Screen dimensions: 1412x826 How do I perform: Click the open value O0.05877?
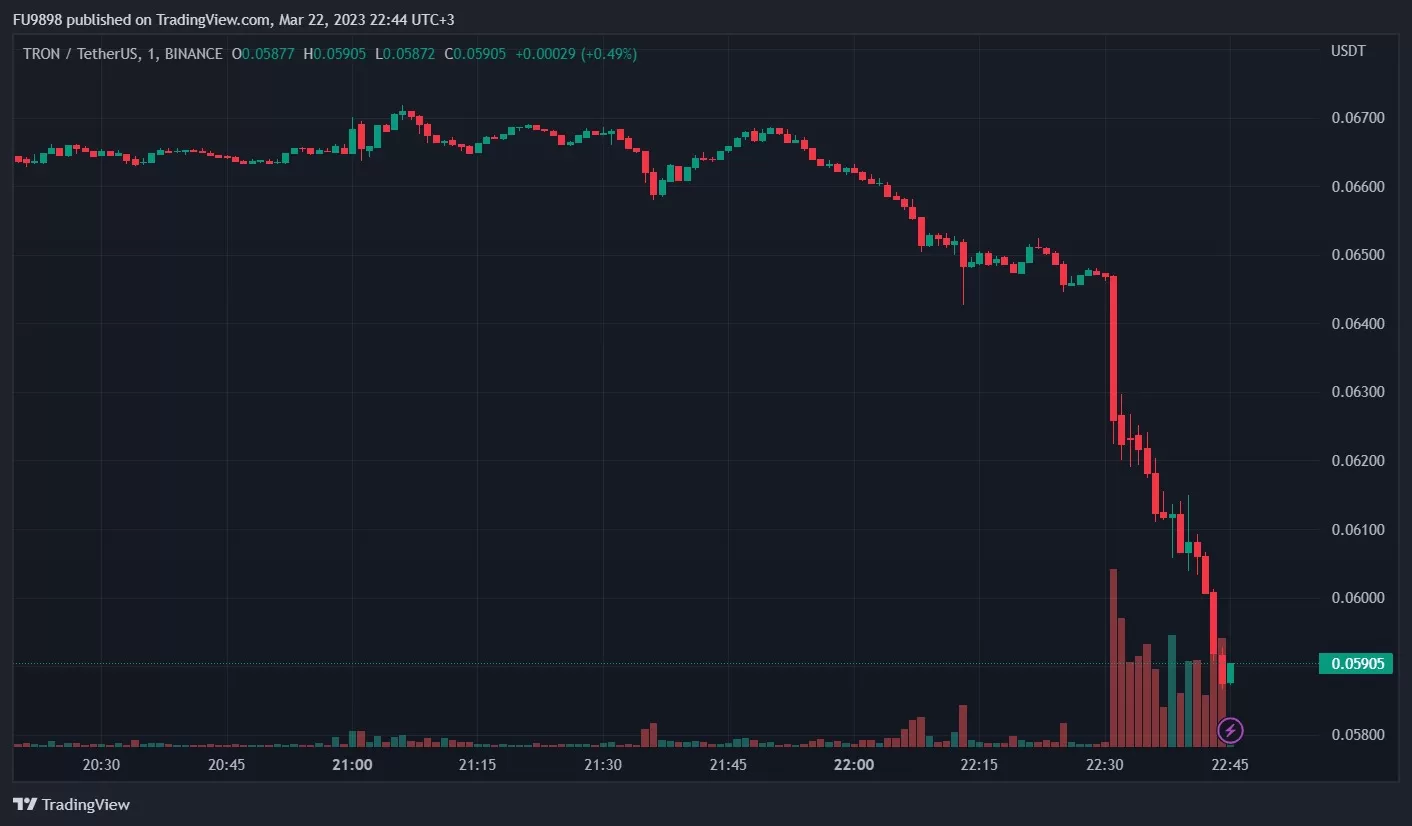pos(263,54)
